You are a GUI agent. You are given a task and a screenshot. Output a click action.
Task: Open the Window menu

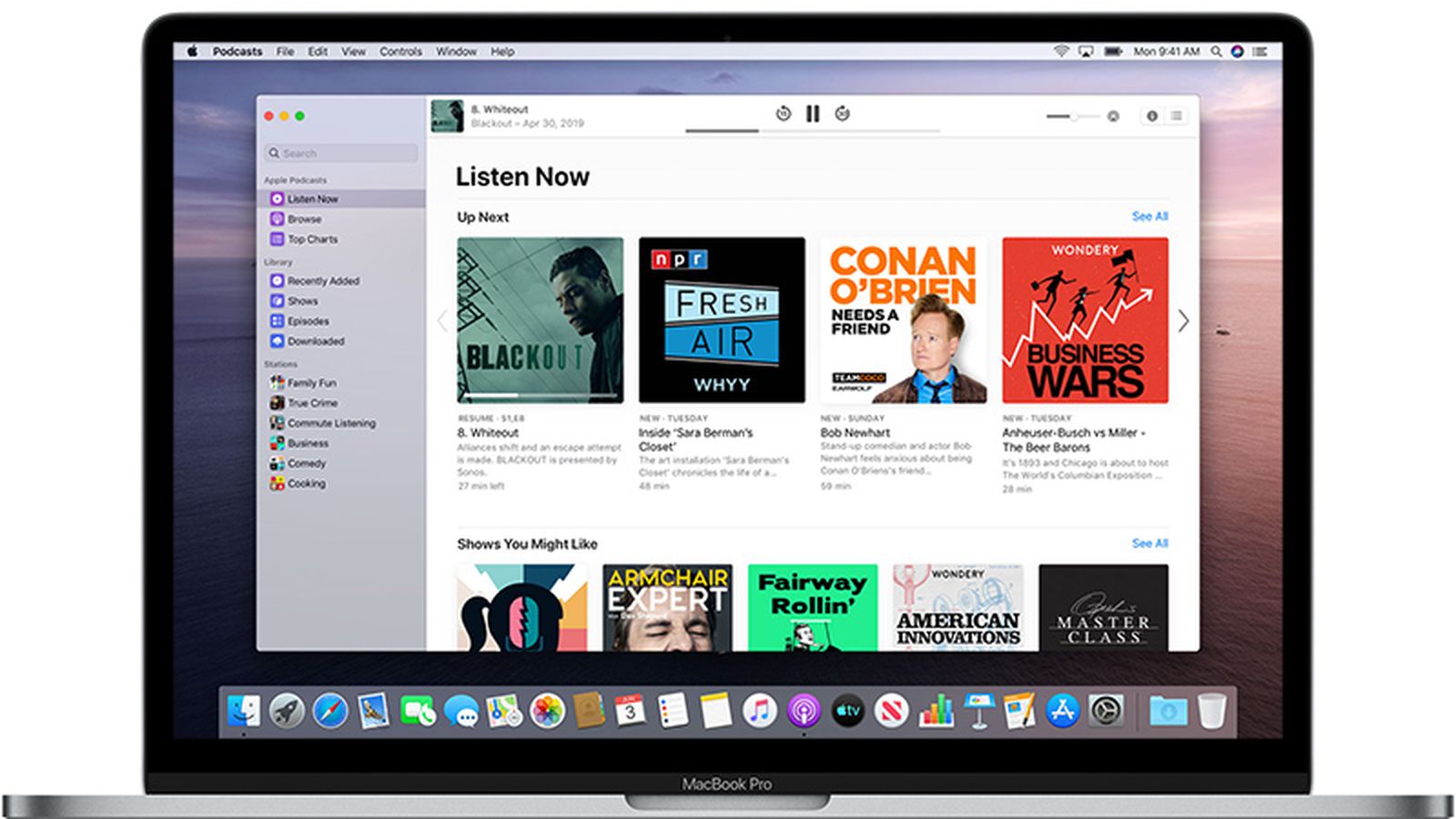456,52
